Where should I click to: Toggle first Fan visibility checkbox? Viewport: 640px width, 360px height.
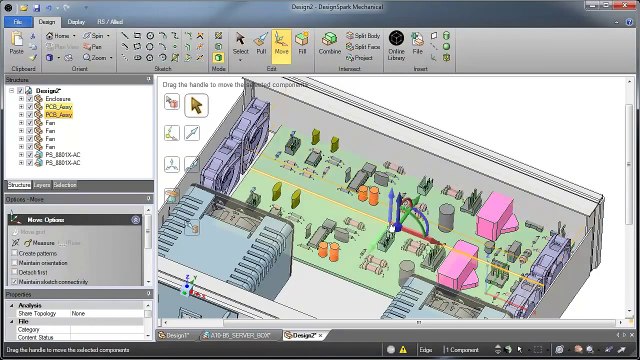[x=29, y=122]
